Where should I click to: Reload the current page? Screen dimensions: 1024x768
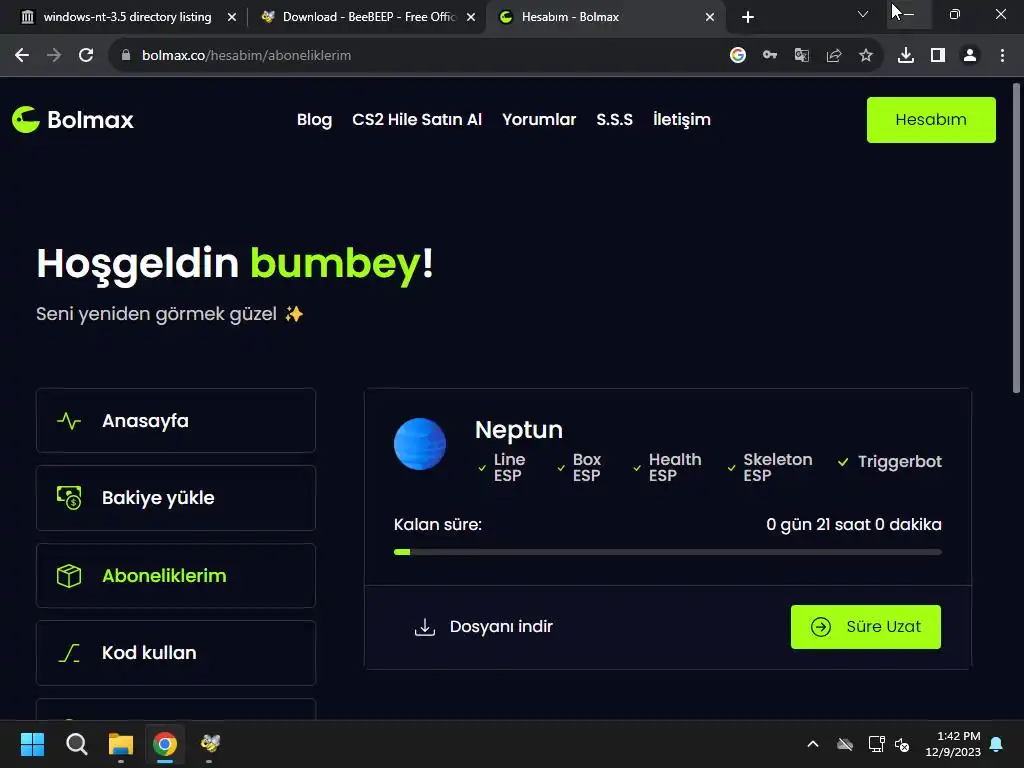point(86,56)
